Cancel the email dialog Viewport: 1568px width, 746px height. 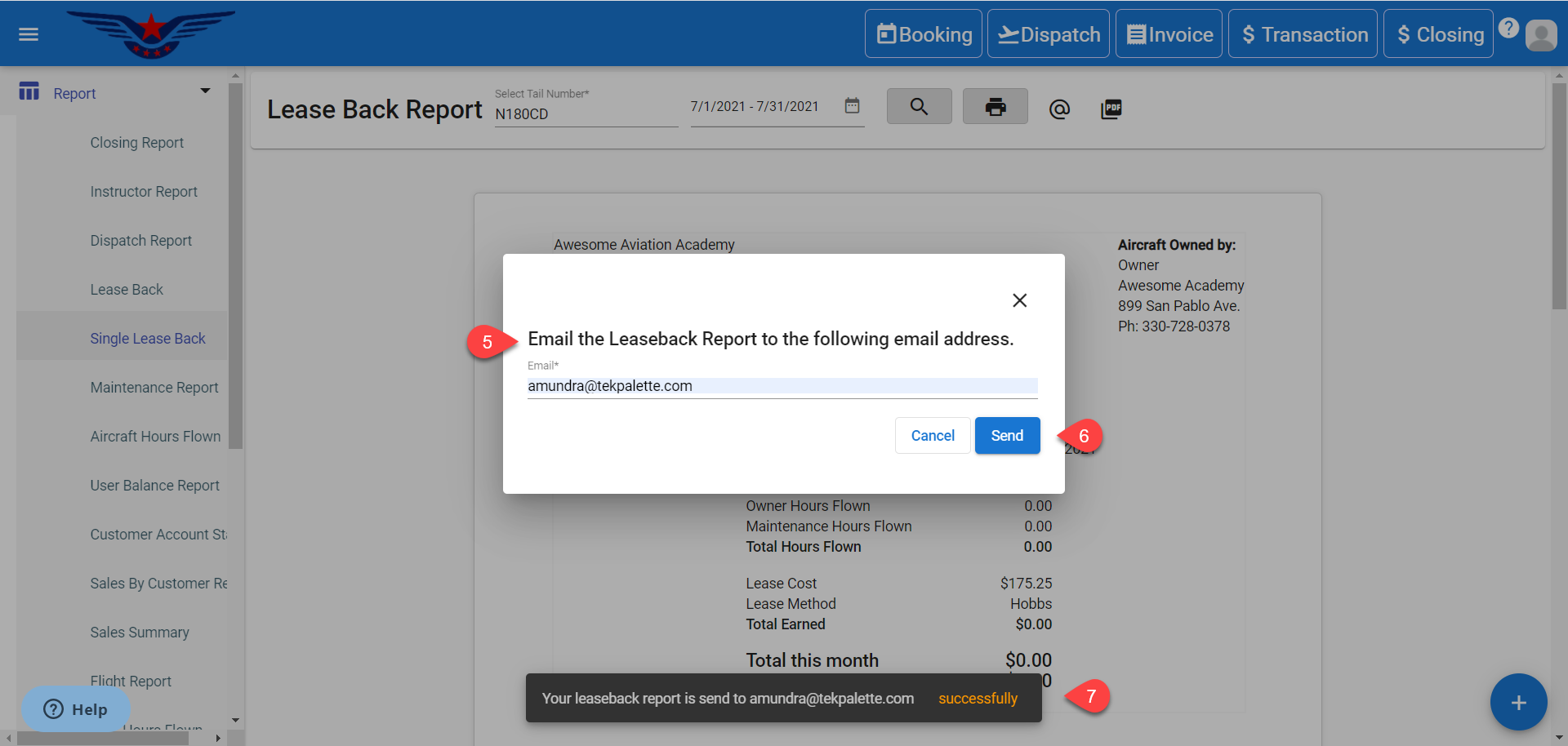932,436
